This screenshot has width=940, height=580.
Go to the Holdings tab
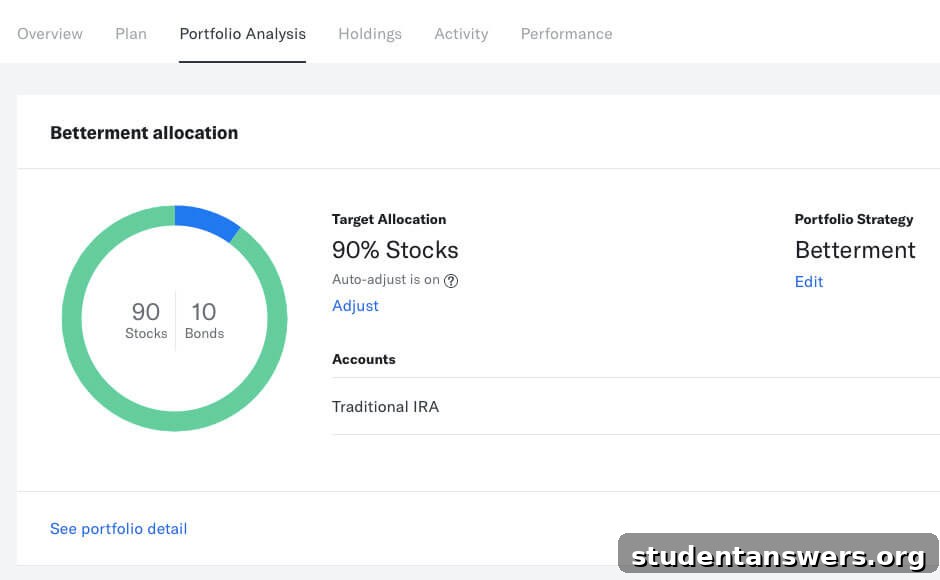coord(370,34)
